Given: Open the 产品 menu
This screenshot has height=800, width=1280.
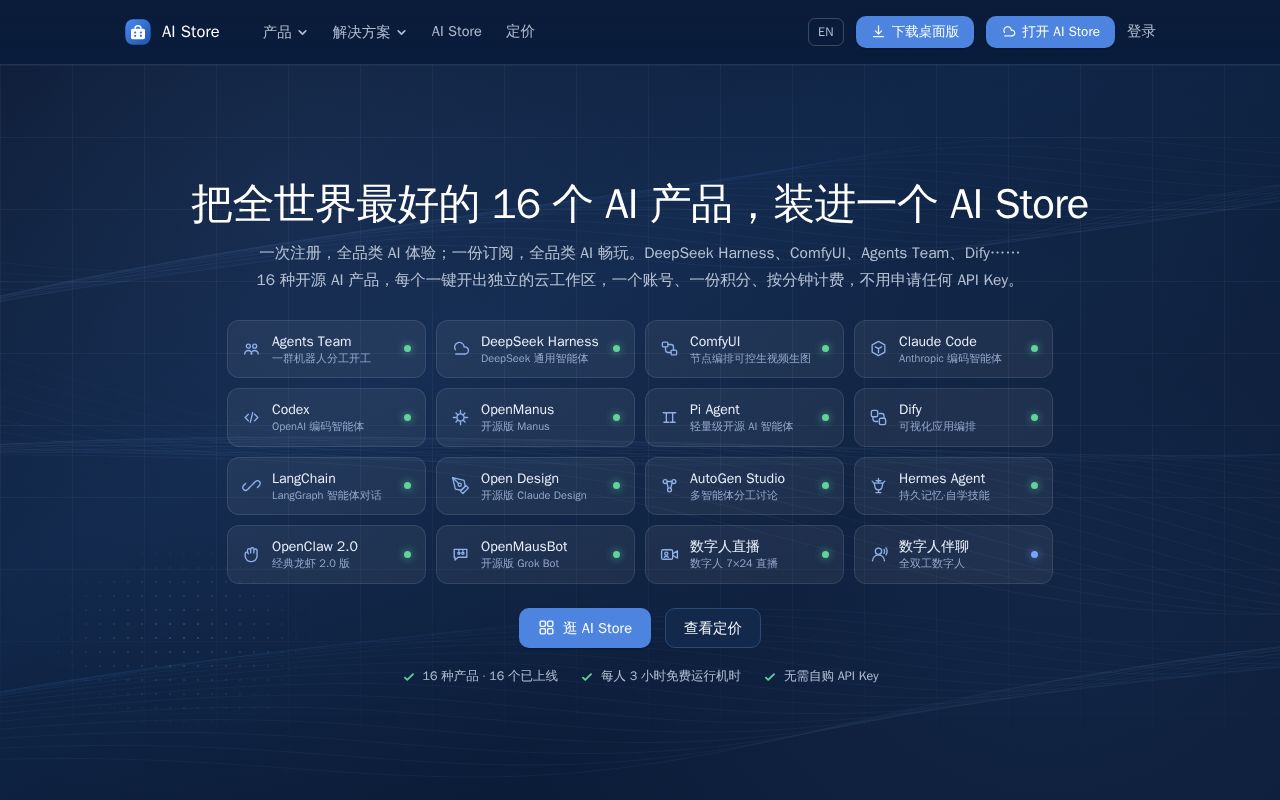Looking at the screenshot, I should coord(285,32).
